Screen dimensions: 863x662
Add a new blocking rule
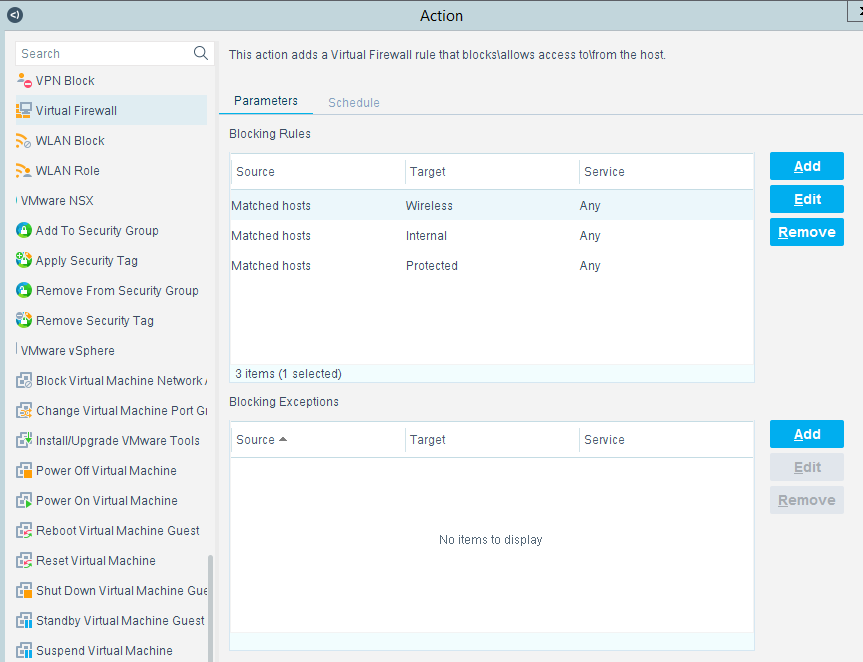pos(806,166)
